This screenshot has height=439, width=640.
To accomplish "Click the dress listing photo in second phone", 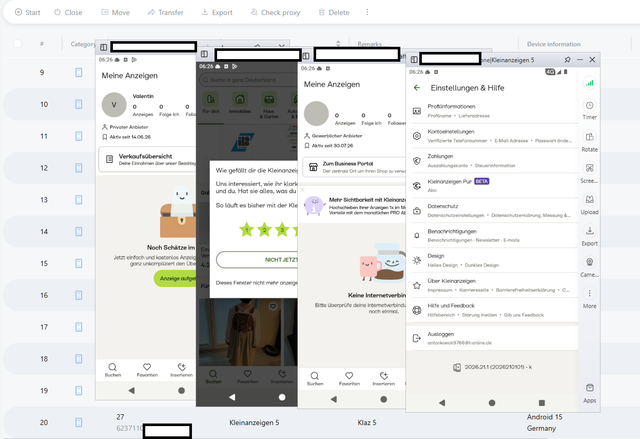I will pyautogui.click(x=240, y=332).
